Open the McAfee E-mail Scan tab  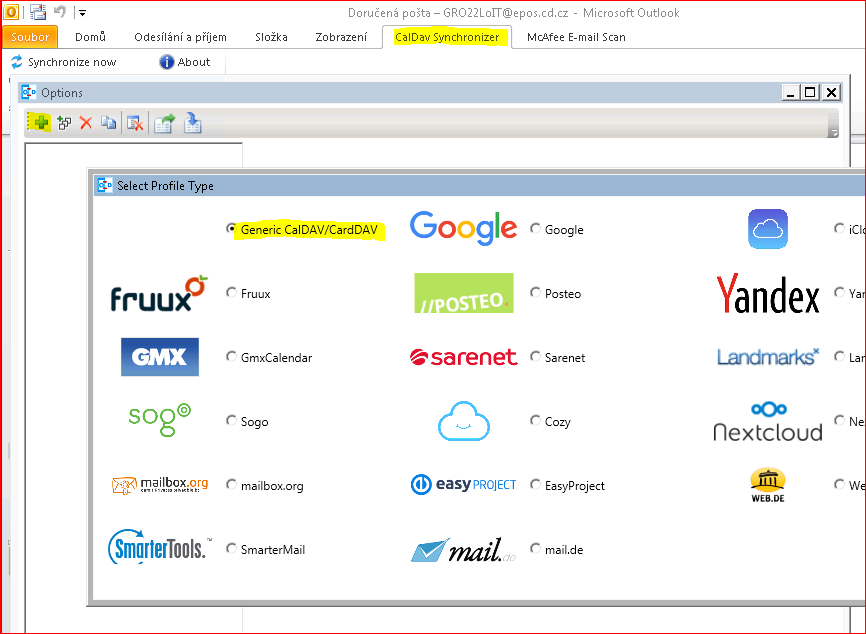coord(576,37)
